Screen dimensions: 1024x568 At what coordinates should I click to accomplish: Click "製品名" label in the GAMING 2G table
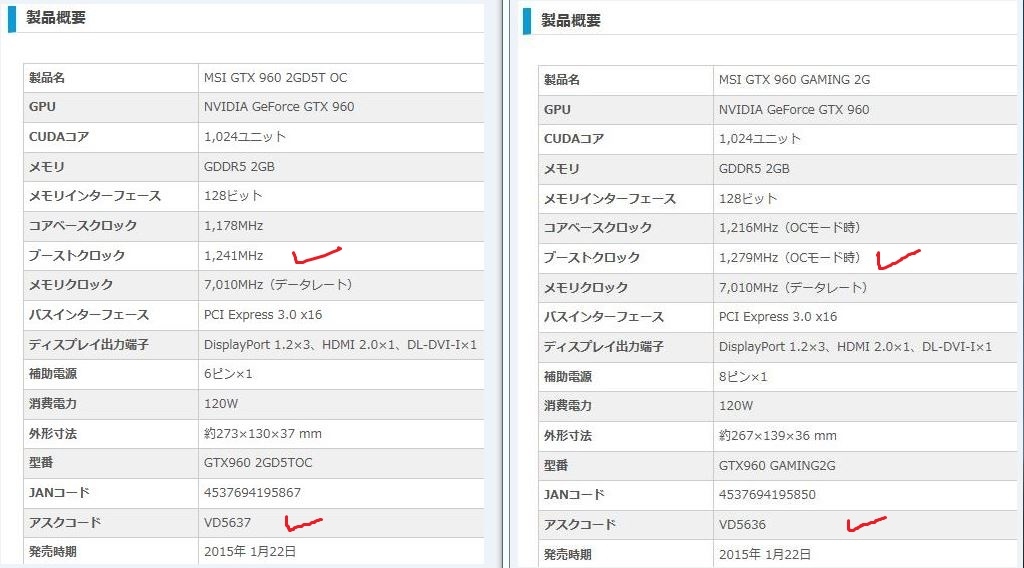[x=562, y=80]
